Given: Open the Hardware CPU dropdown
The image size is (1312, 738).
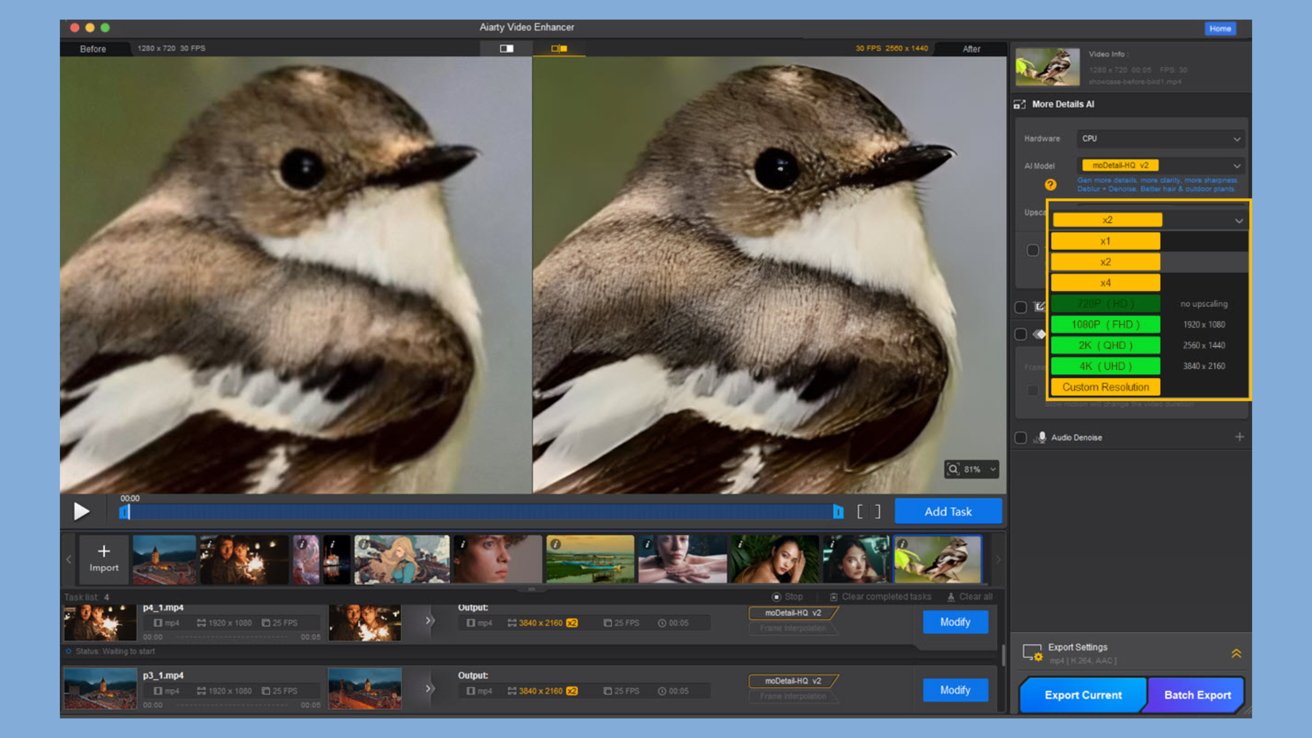Looking at the screenshot, I should tap(1160, 139).
